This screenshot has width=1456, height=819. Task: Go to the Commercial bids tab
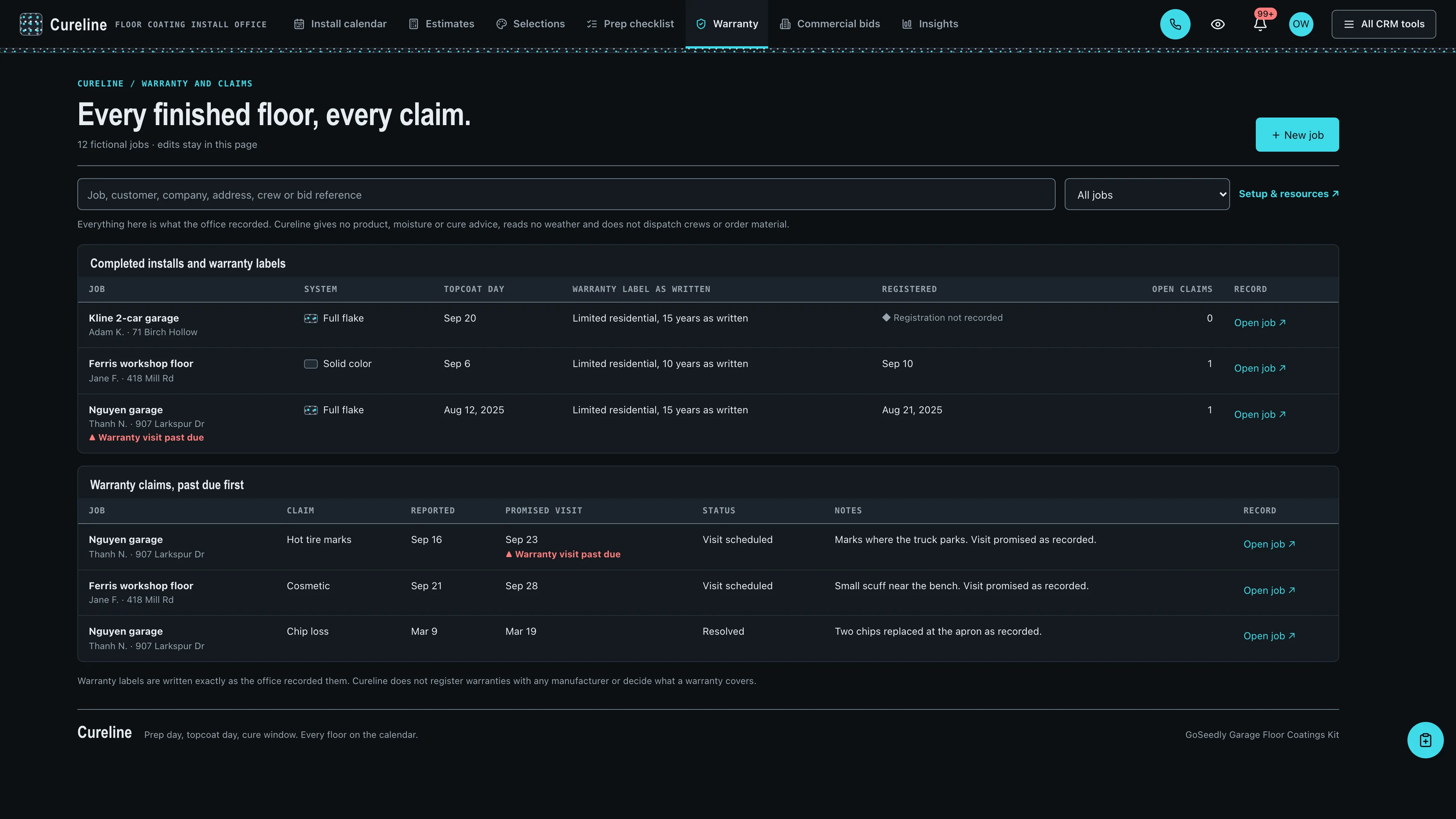point(830,24)
